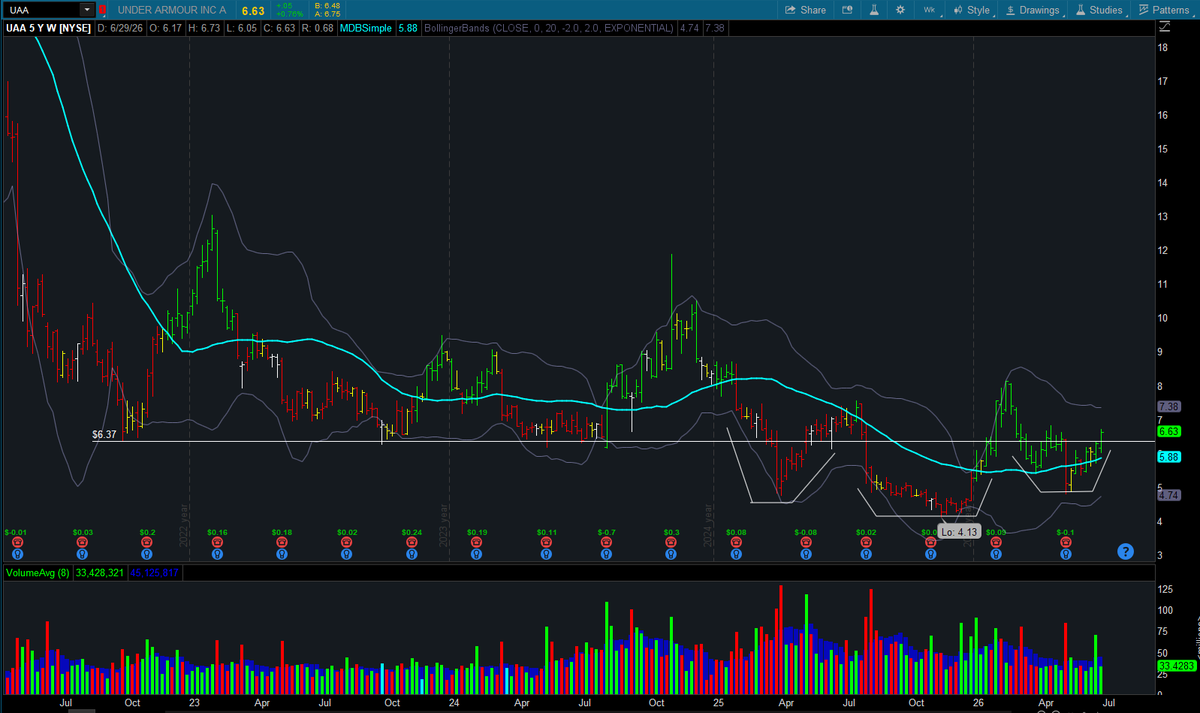Open the snapshot tool icon beside Share
The width and height of the screenshot is (1200, 713).
pos(847,10)
